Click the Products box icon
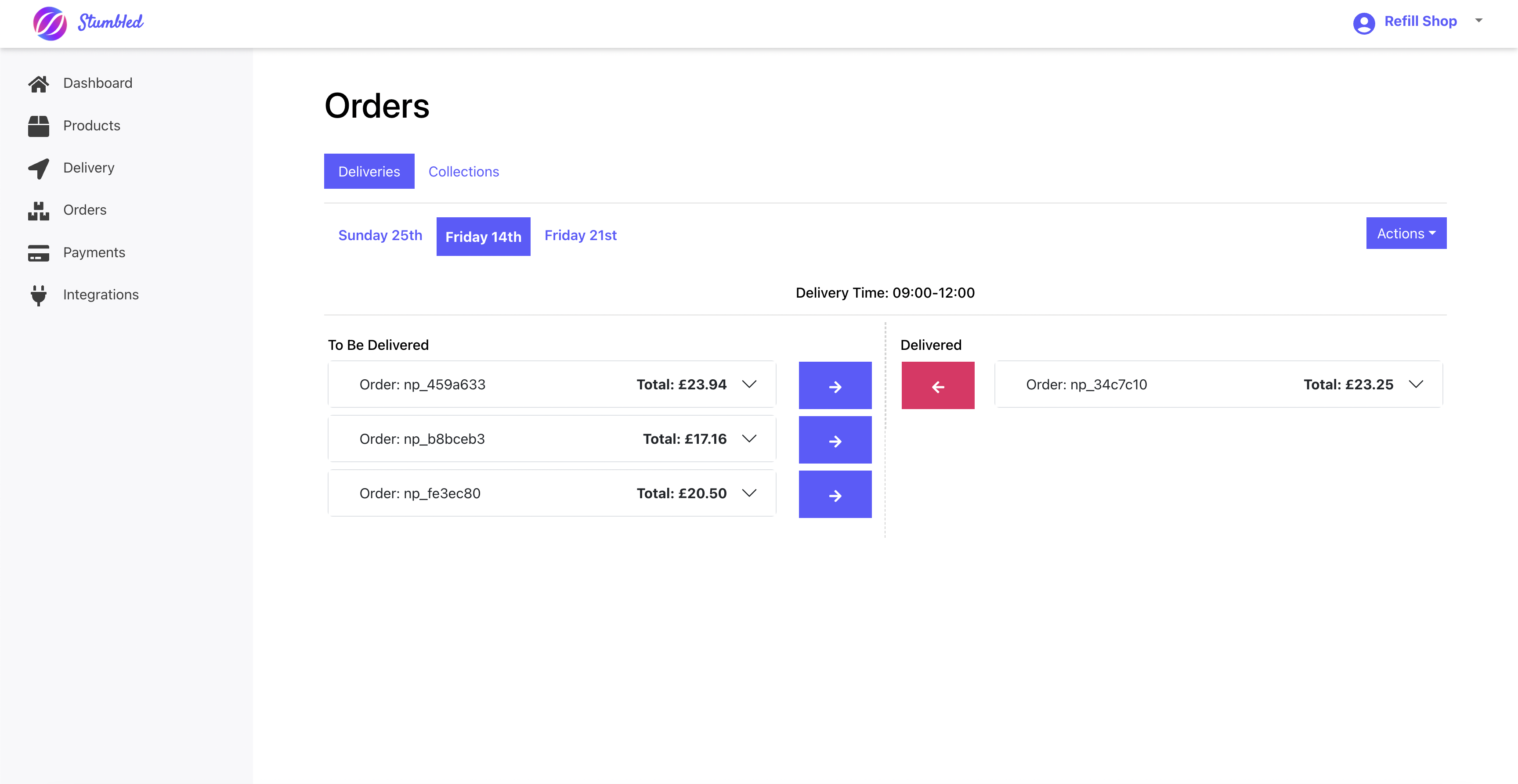 [x=38, y=126]
